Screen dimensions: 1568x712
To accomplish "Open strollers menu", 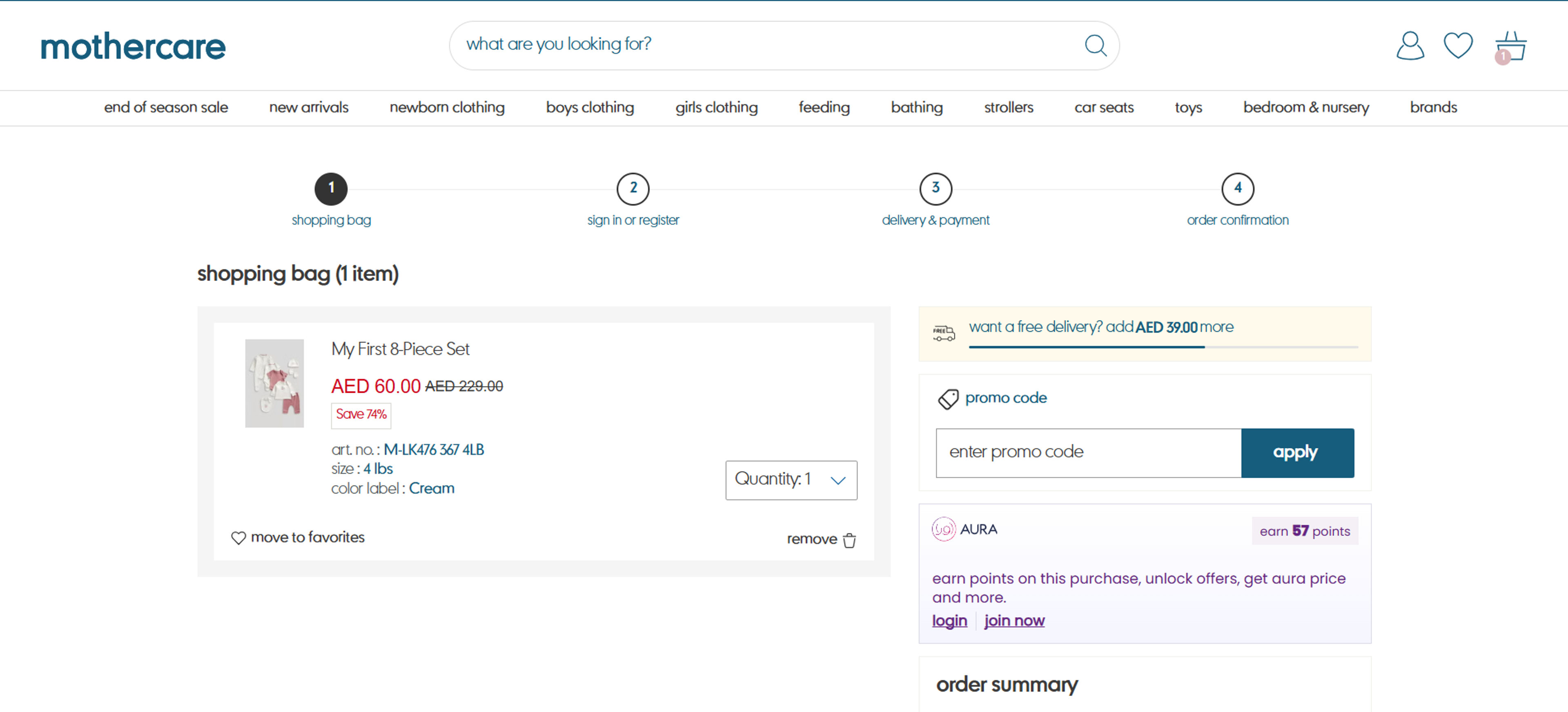I will pyautogui.click(x=1009, y=107).
